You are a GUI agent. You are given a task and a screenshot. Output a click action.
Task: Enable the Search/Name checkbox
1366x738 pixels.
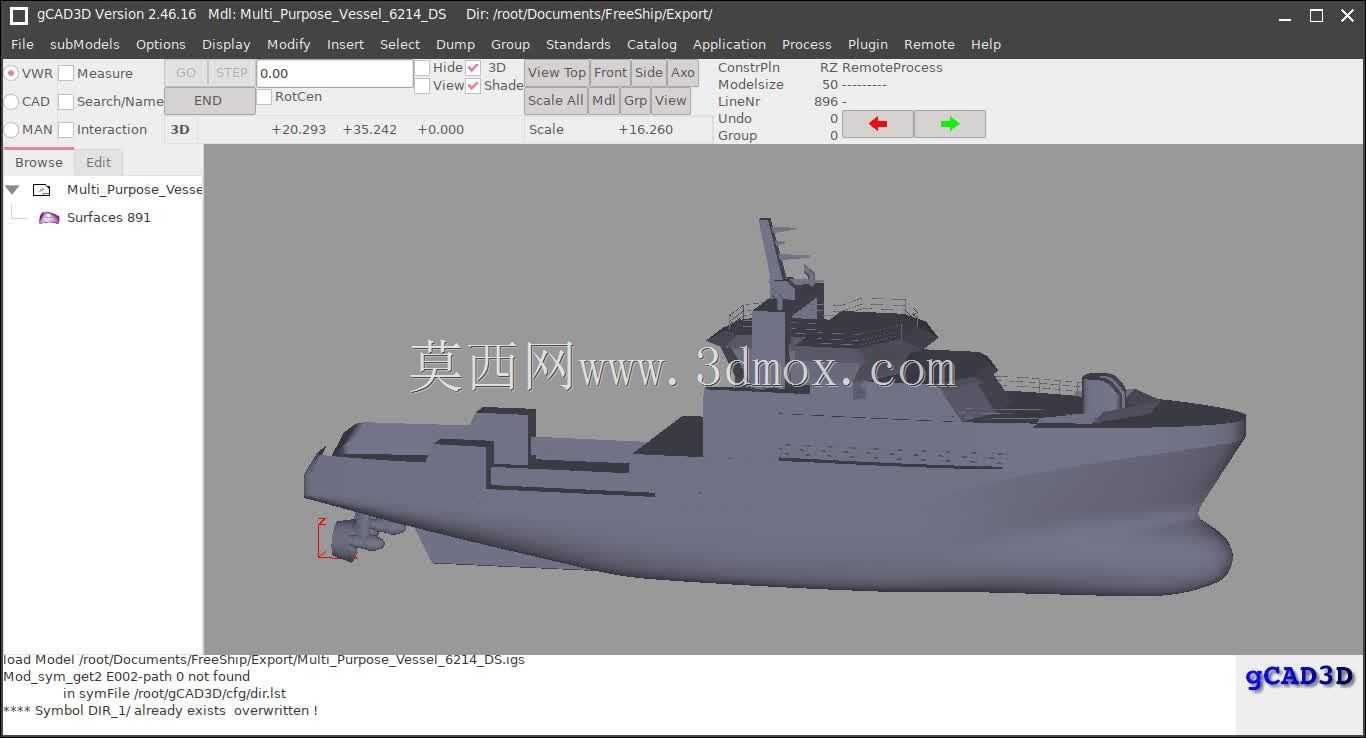pyautogui.click(x=66, y=101)
